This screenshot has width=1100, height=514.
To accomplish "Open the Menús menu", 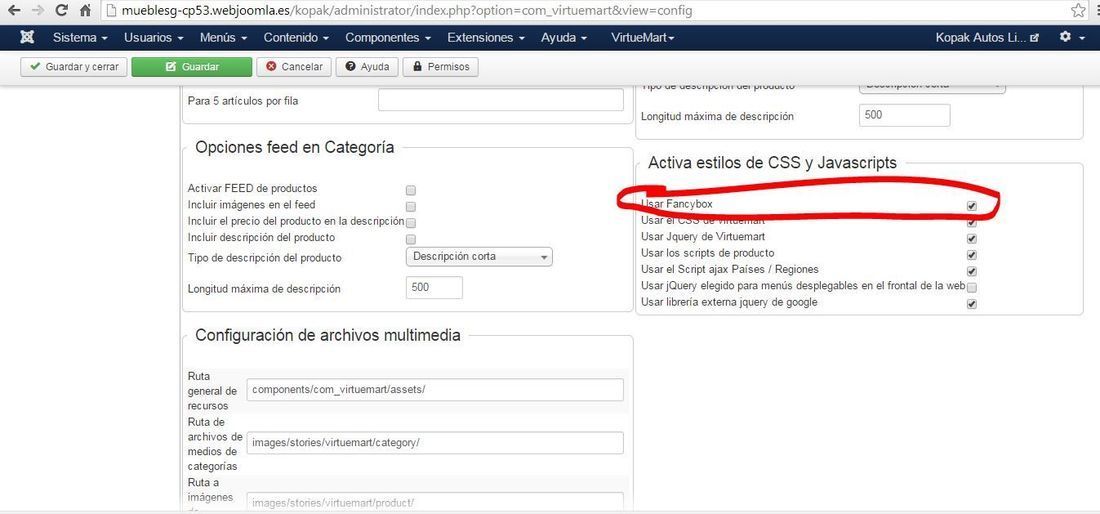I will (x=223, y=37).
